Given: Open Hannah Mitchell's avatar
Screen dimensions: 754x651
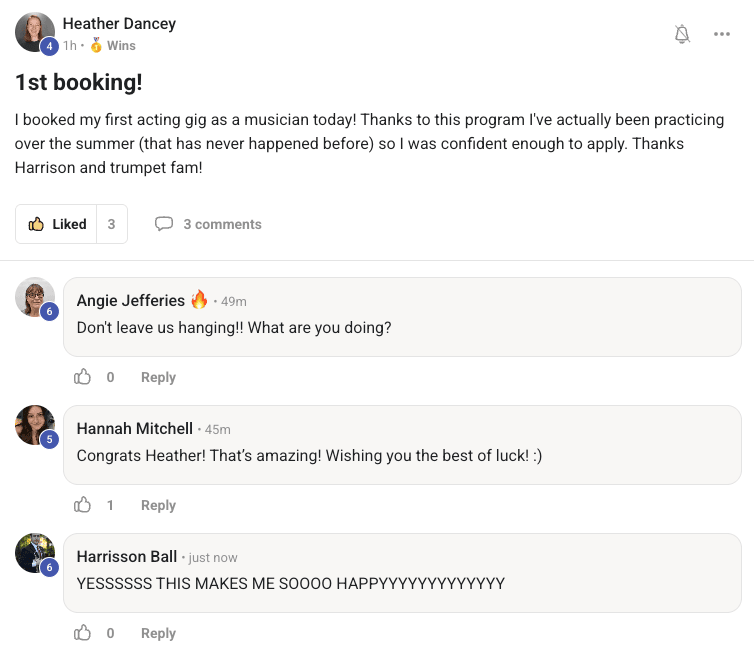Looking at the screenshot, I should click(x=34, y=425).
